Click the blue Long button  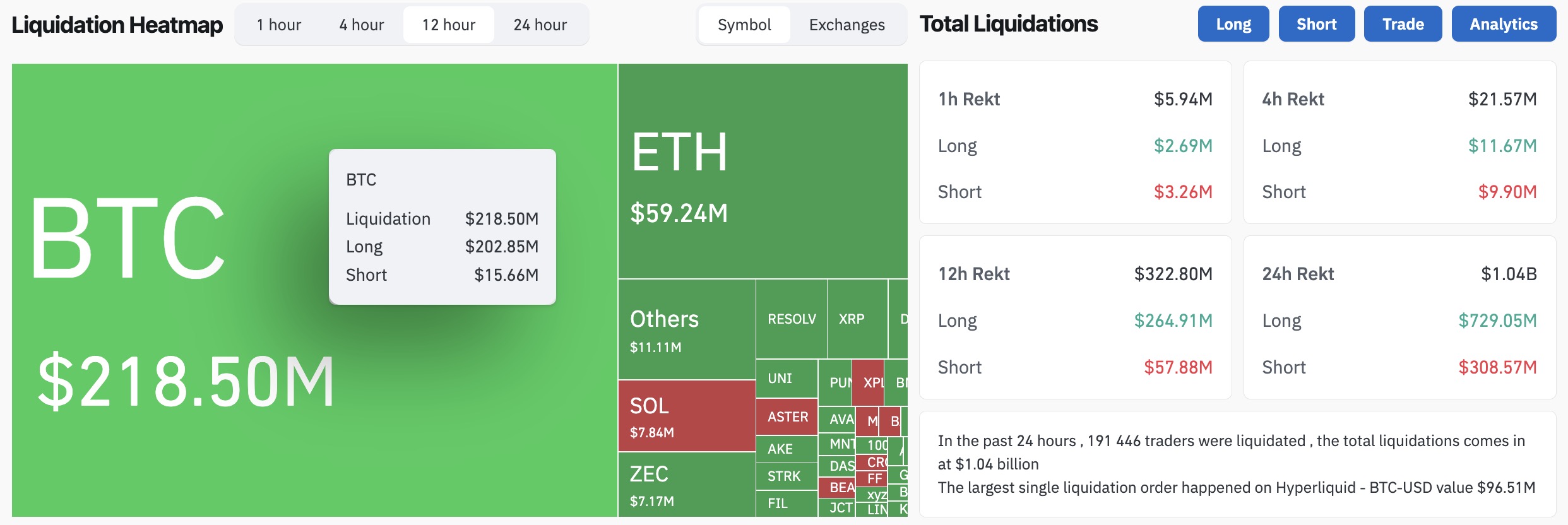pyautogui.click(x=1233, y=24)
